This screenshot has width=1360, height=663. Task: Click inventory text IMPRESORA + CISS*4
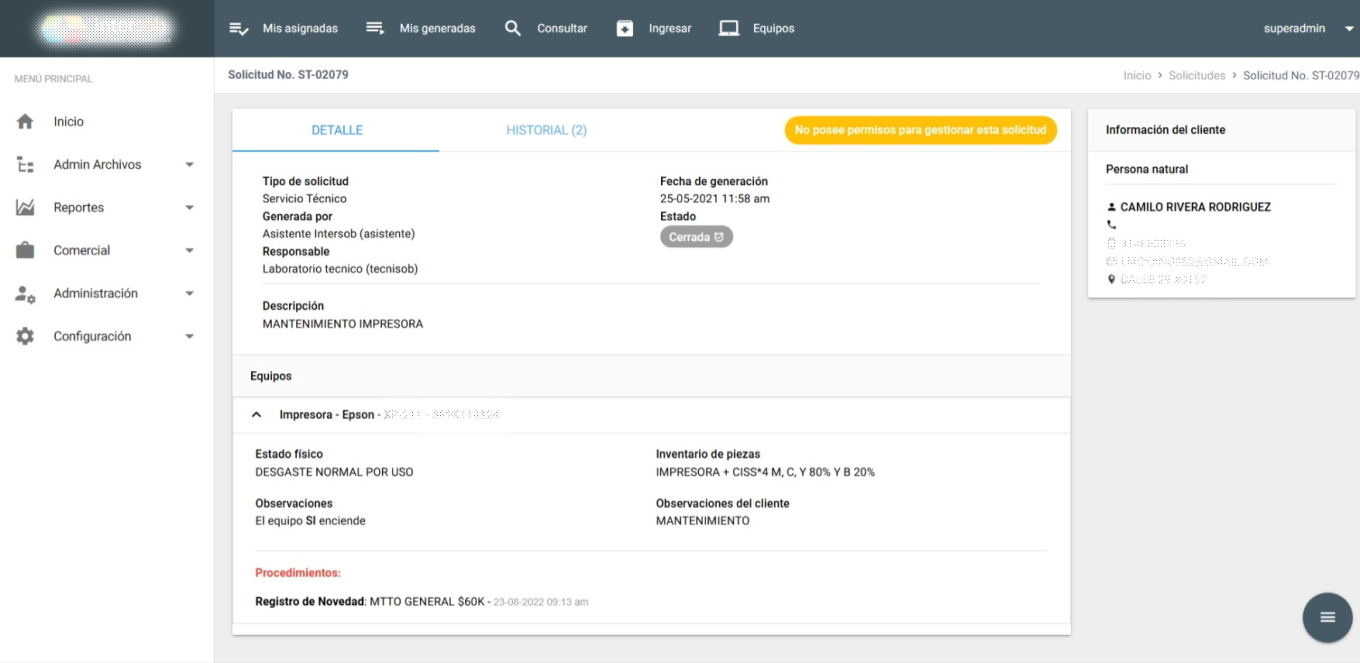(x=765, y=472)
